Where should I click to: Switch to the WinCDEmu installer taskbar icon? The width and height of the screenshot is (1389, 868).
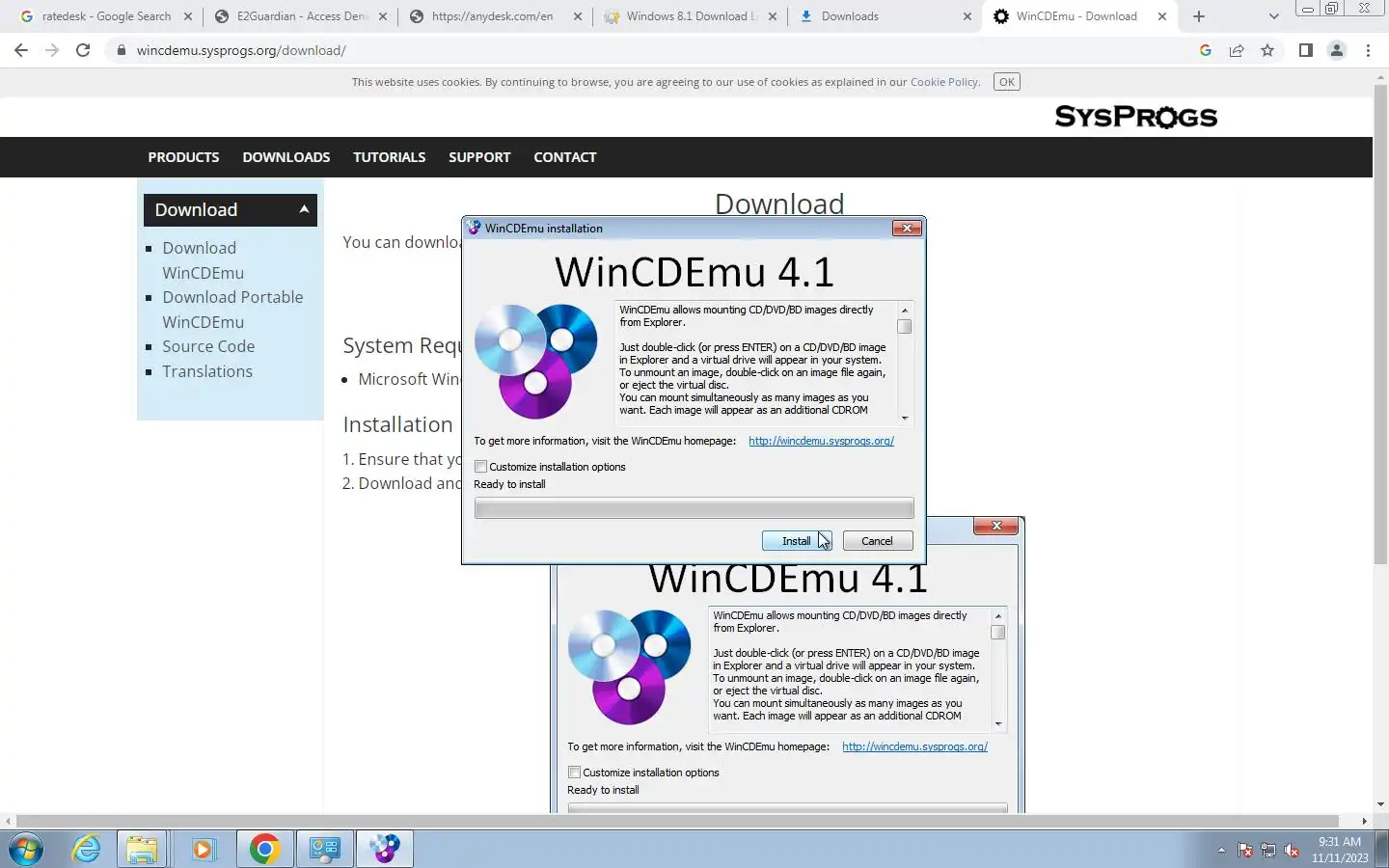385,850
